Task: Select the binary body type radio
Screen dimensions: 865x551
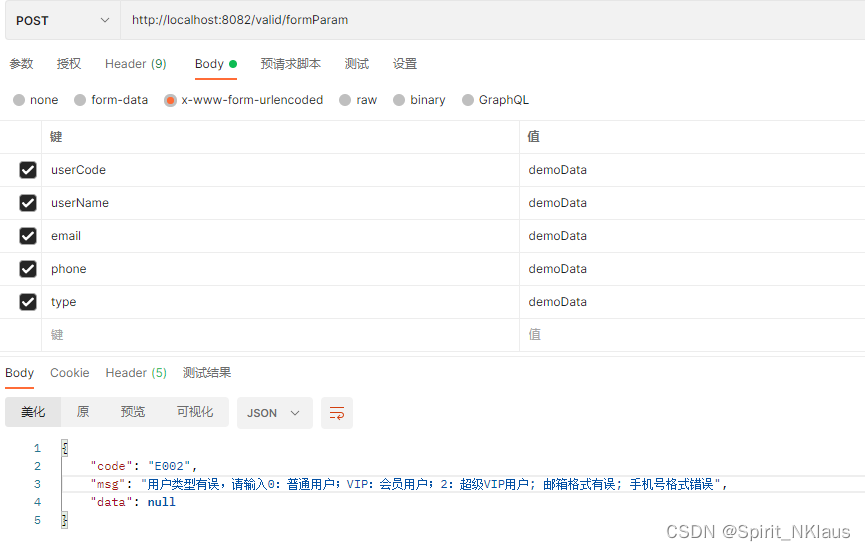Action: 399,100
